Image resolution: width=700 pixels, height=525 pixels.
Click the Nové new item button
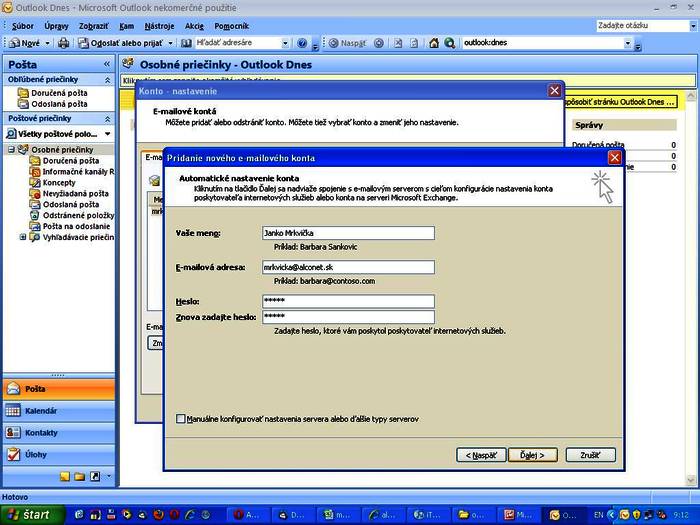click(25, 43)
